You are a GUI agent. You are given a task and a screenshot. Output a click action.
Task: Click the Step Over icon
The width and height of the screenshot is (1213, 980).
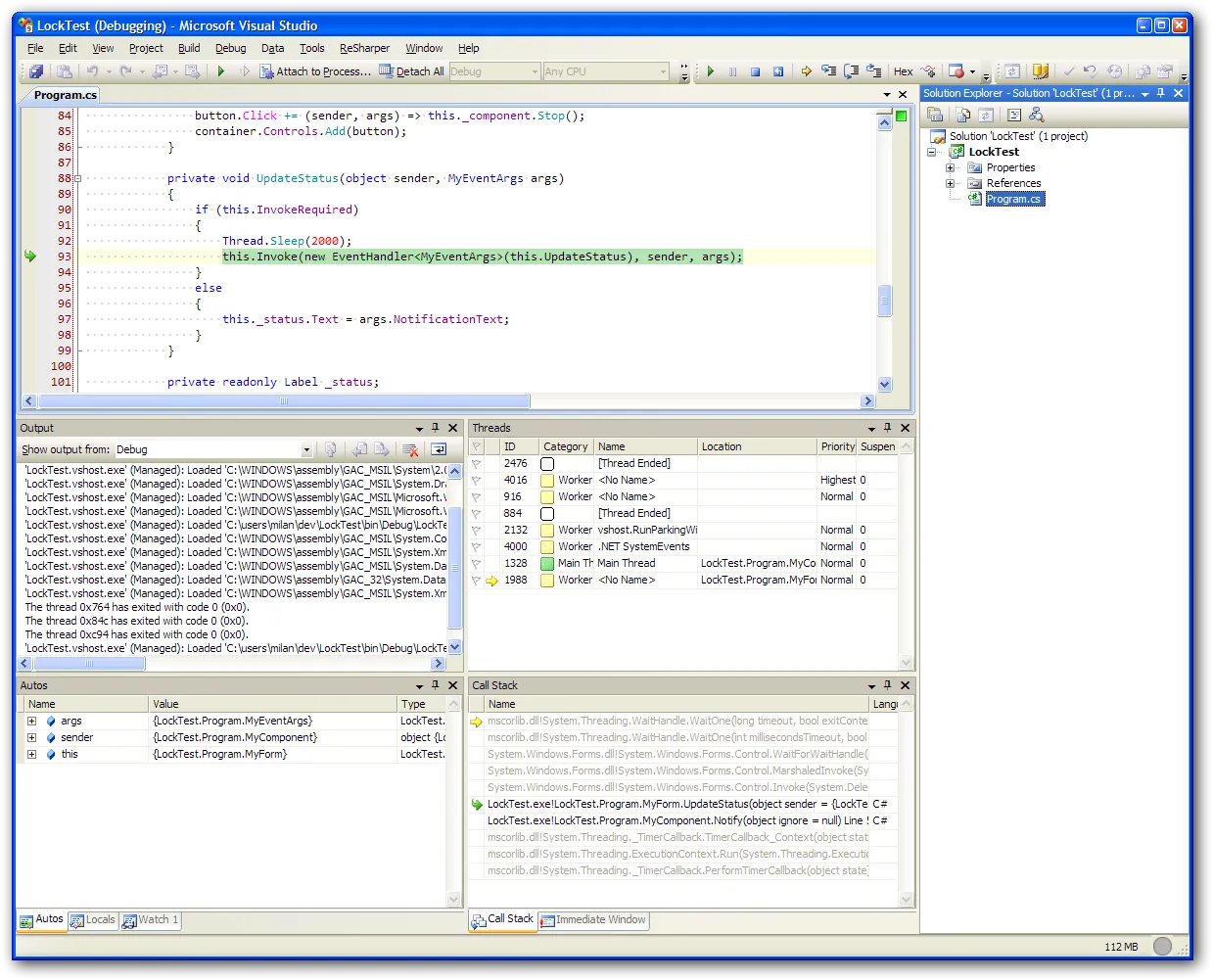pos(851,71)
